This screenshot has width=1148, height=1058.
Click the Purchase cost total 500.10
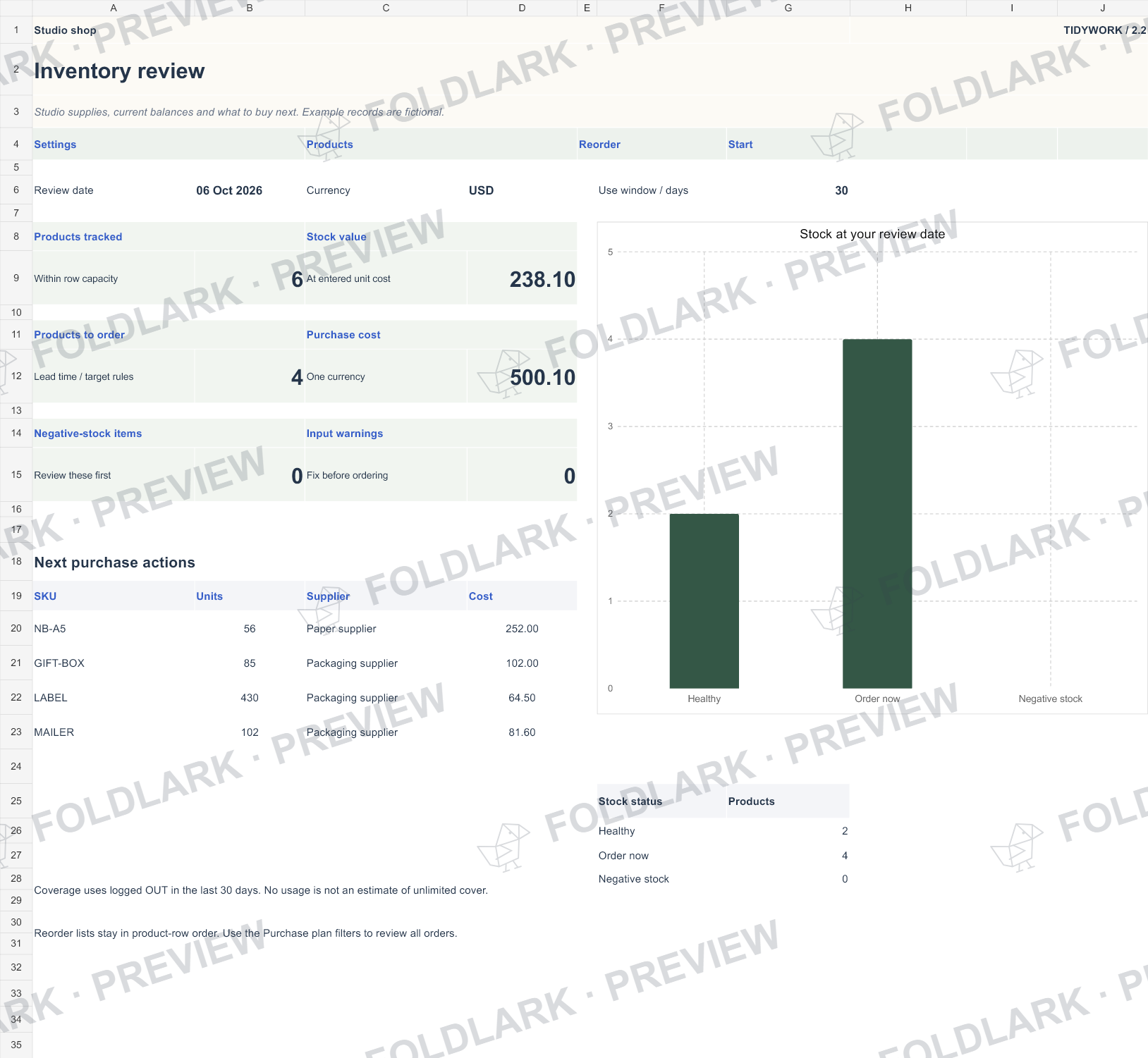click(542, 377)
